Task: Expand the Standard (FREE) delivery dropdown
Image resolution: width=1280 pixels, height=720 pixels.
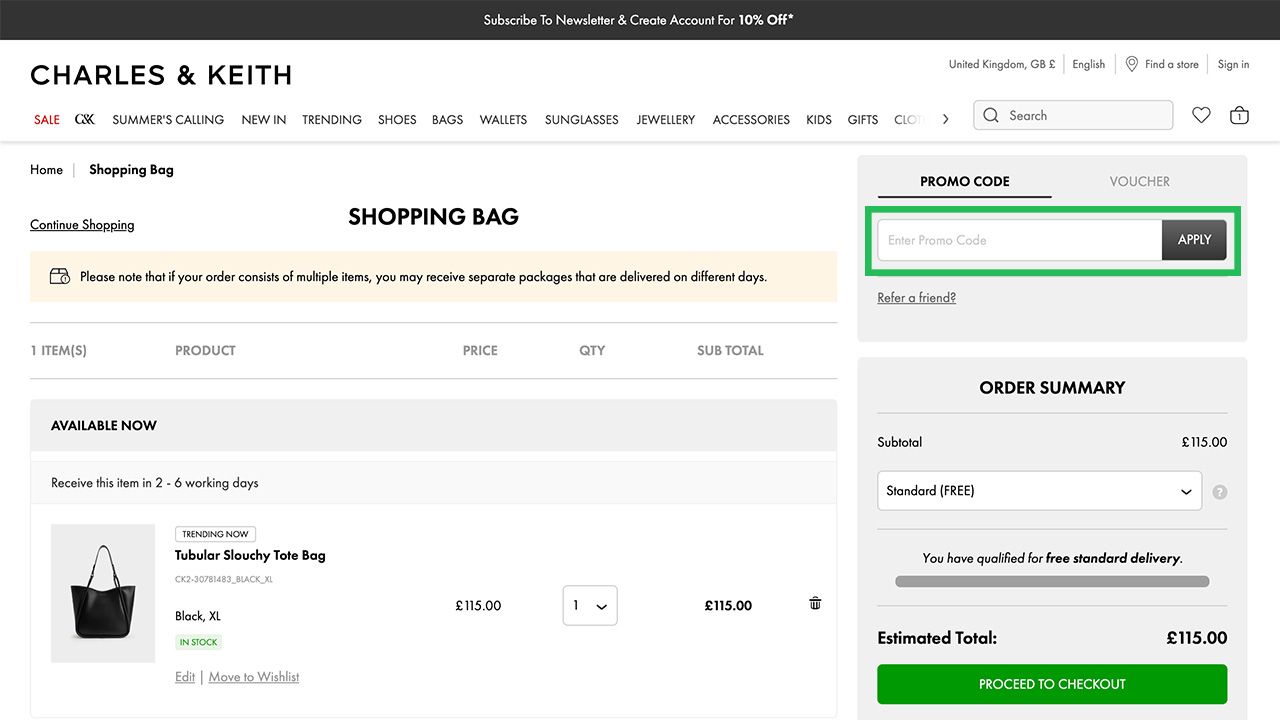Action: coord(1039,491)
